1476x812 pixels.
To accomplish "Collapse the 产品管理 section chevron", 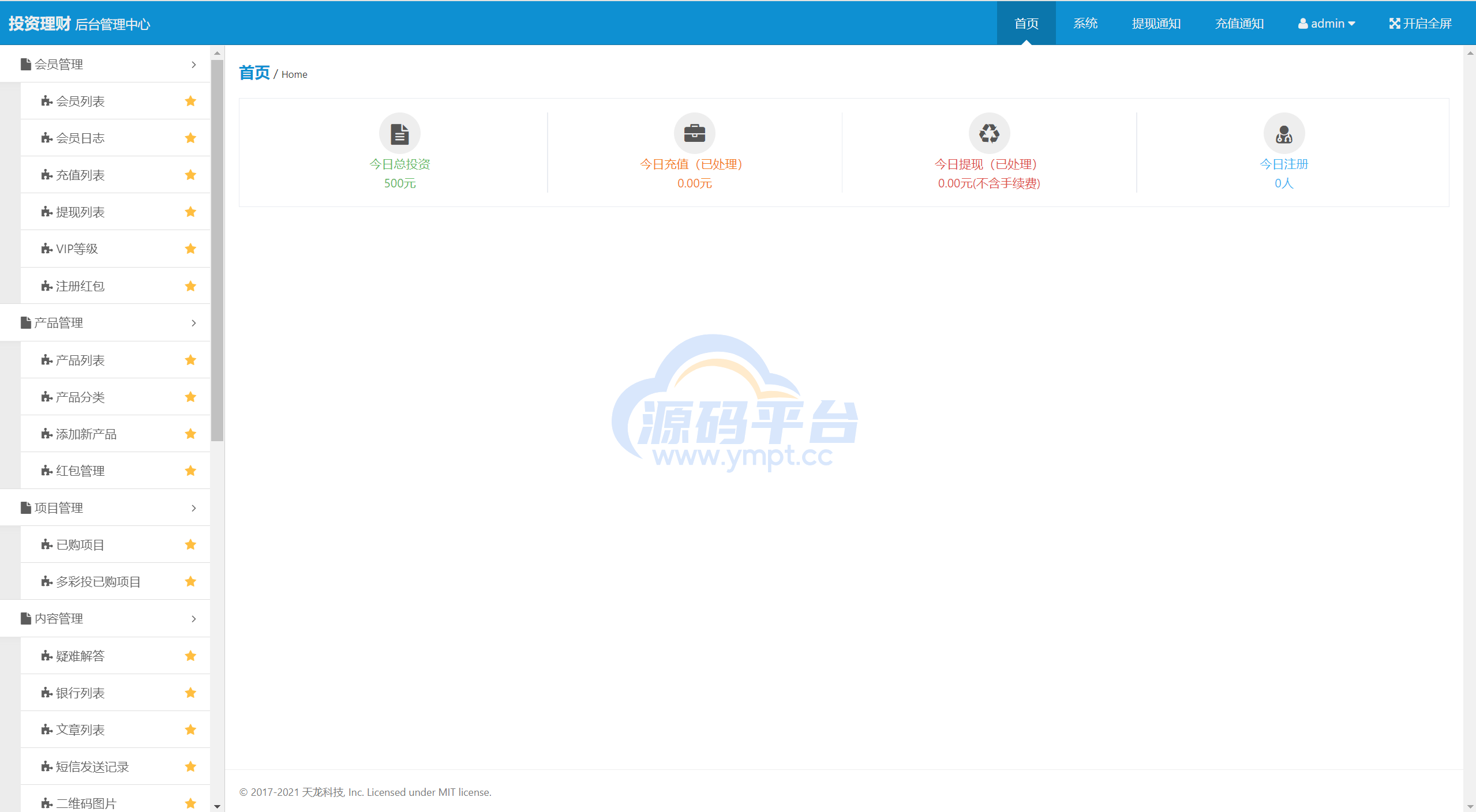I will 194,323.
